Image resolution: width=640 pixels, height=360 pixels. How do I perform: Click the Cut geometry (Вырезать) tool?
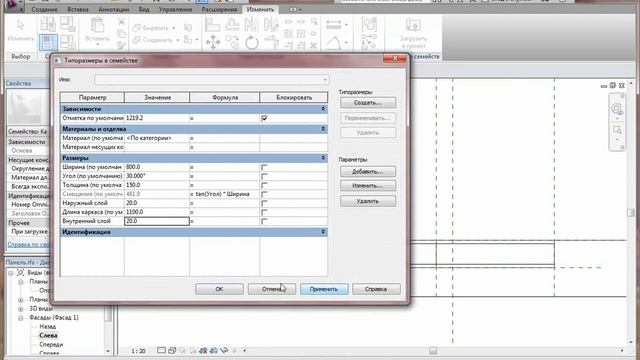pyautogui.click(x=151, y=28)
